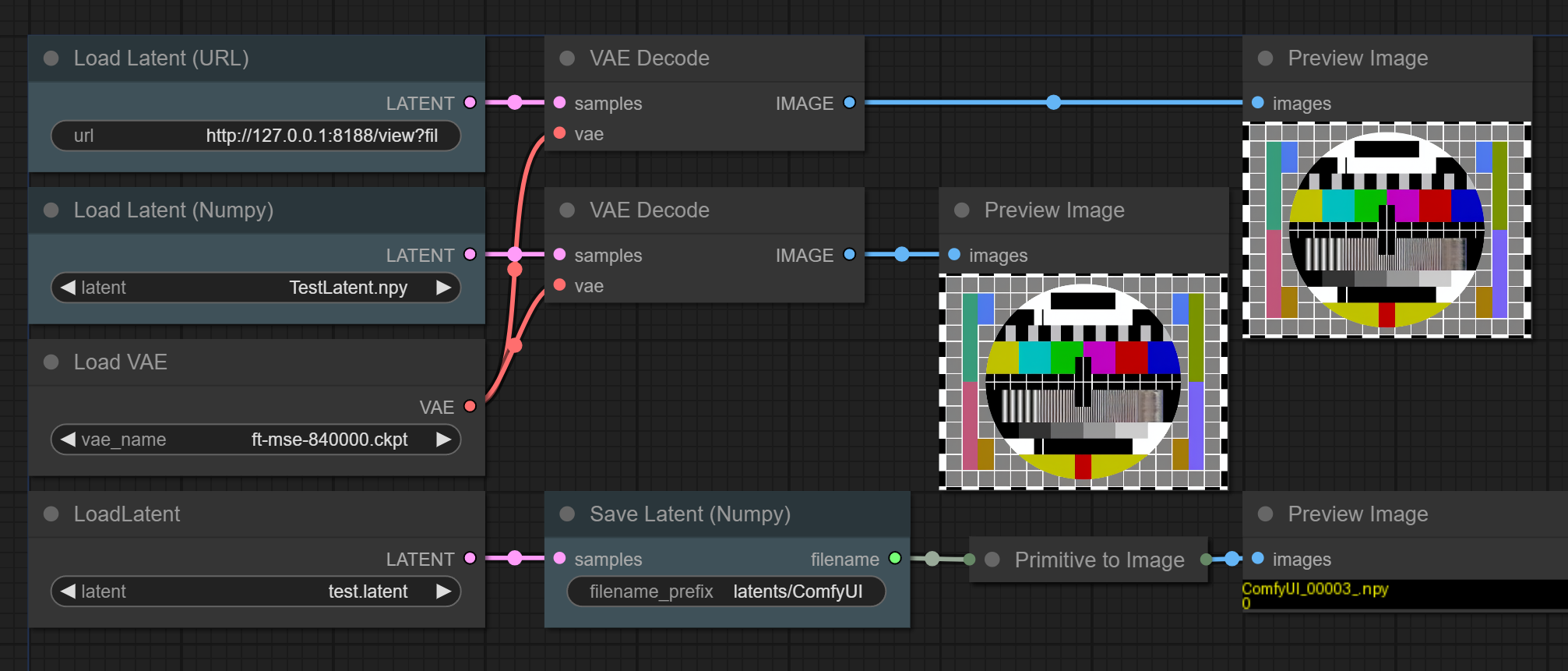Select next latent after test.latent
This screenshot has width=1568, height=671.
tap(444, 592)
